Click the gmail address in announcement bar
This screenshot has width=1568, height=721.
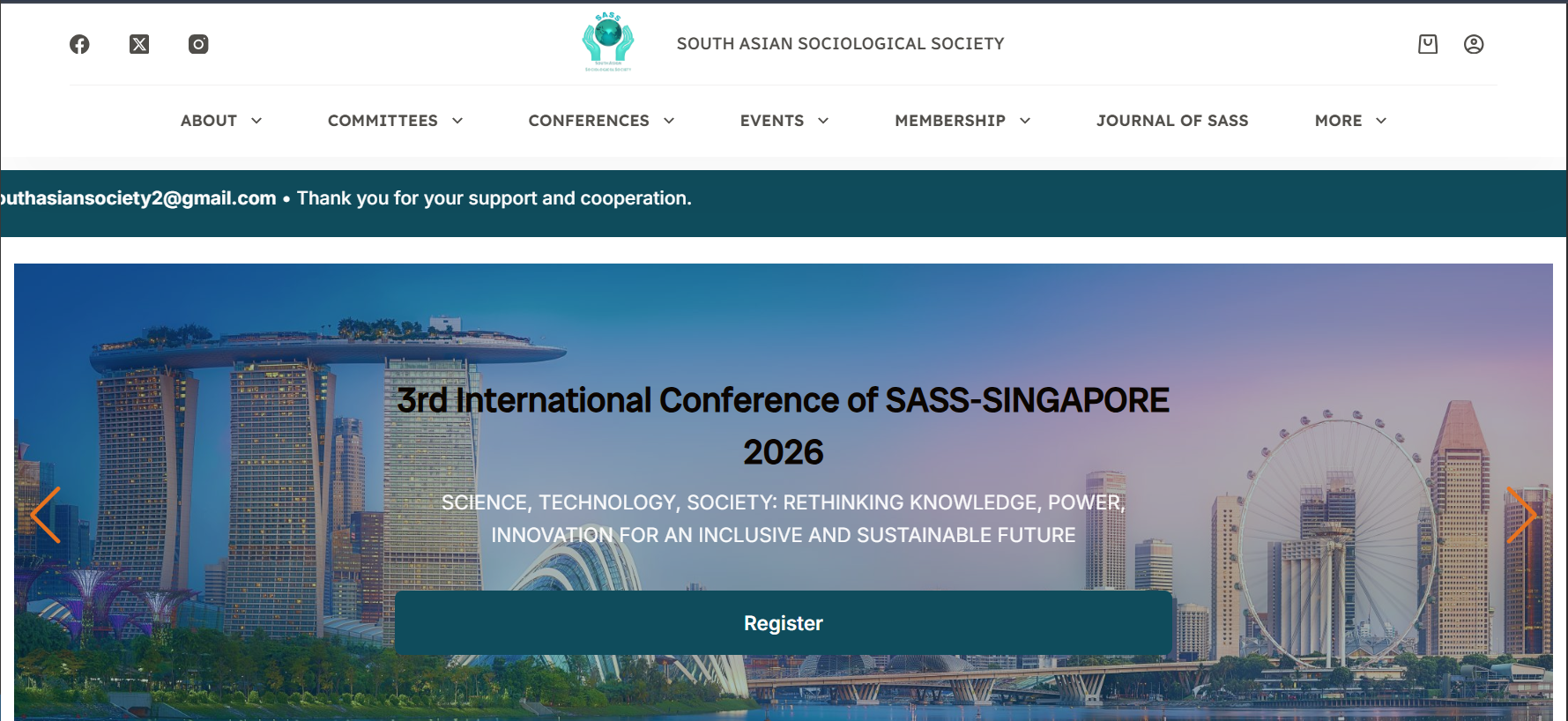[x=138, y=198]
